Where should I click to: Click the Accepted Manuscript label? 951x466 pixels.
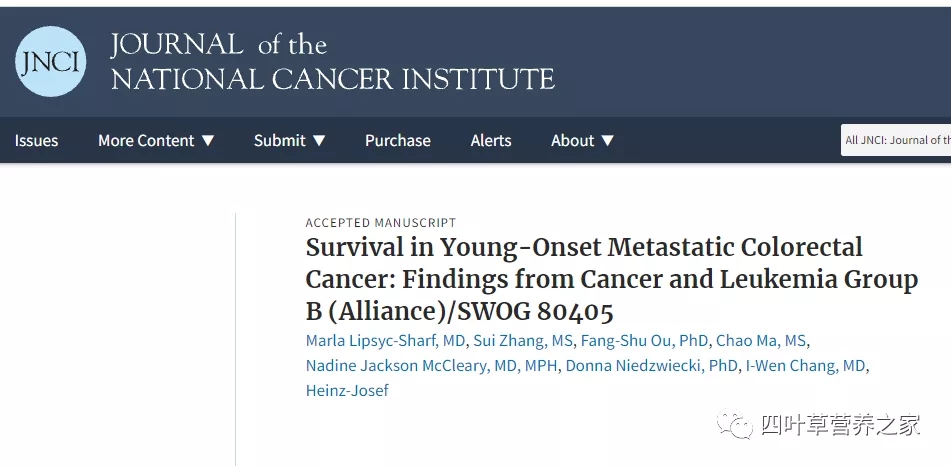381,223
